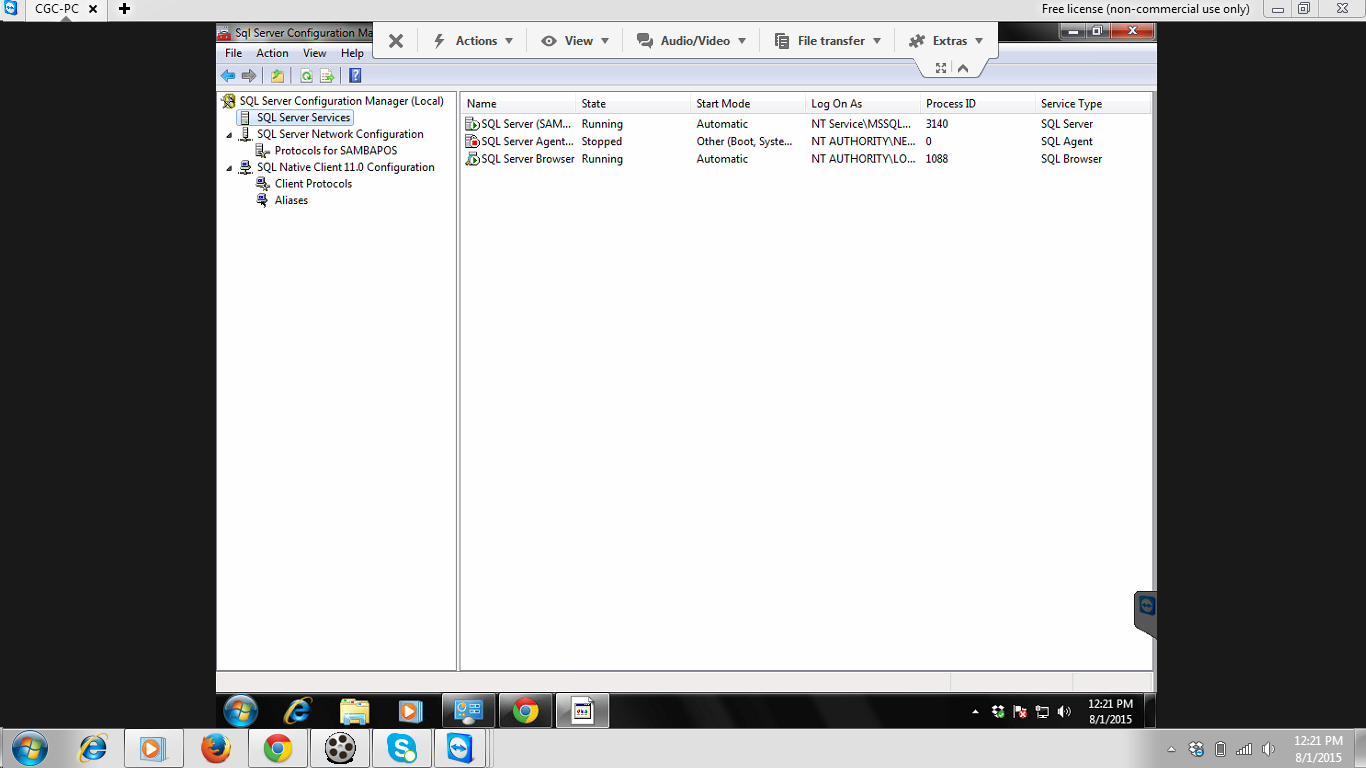1366x768 pixels.
Task: Click the remote Start button orb
Action: click(x=241, y=711)
